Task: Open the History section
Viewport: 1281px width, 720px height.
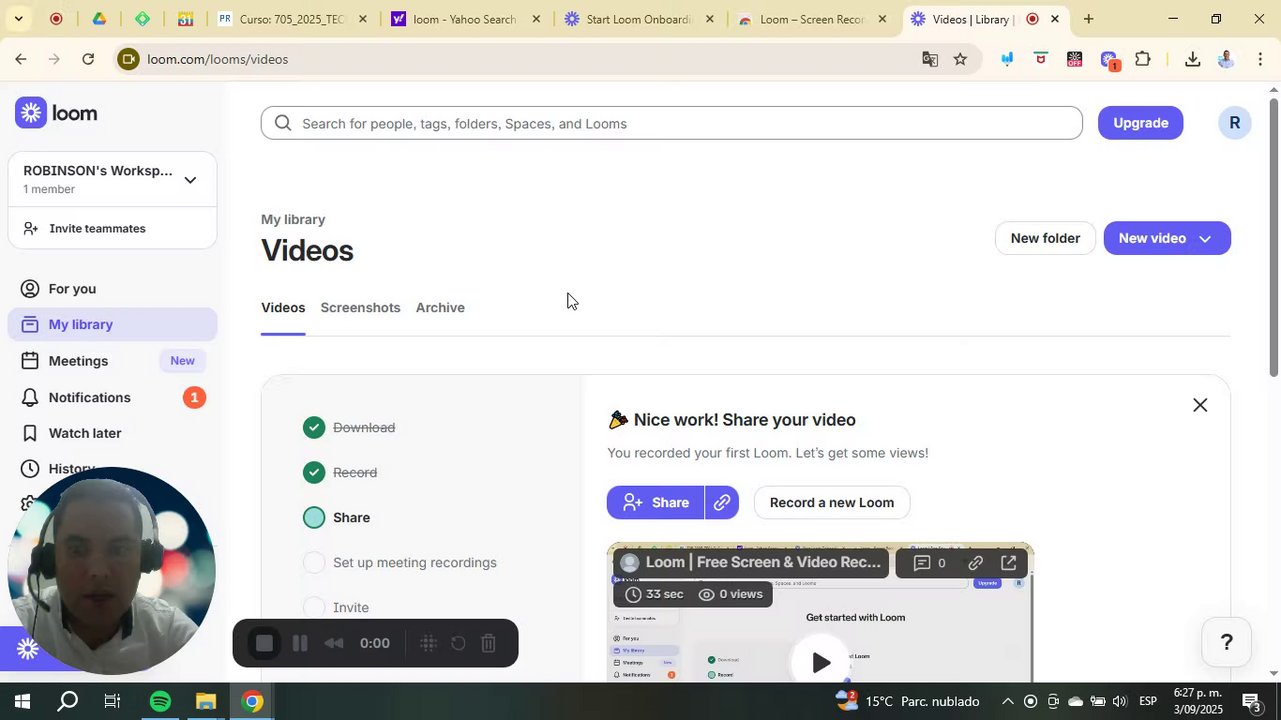Action: coord(71,468)
